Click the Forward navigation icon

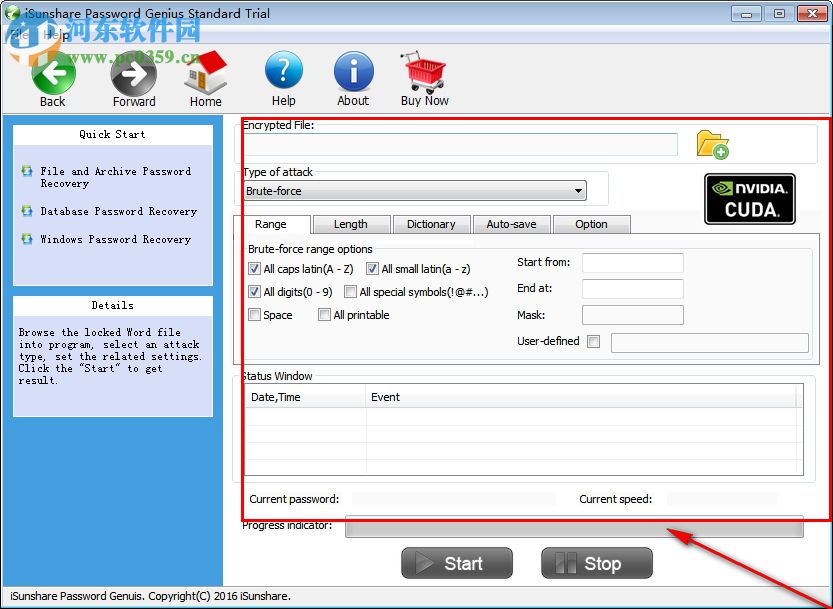tap(133, 73)
